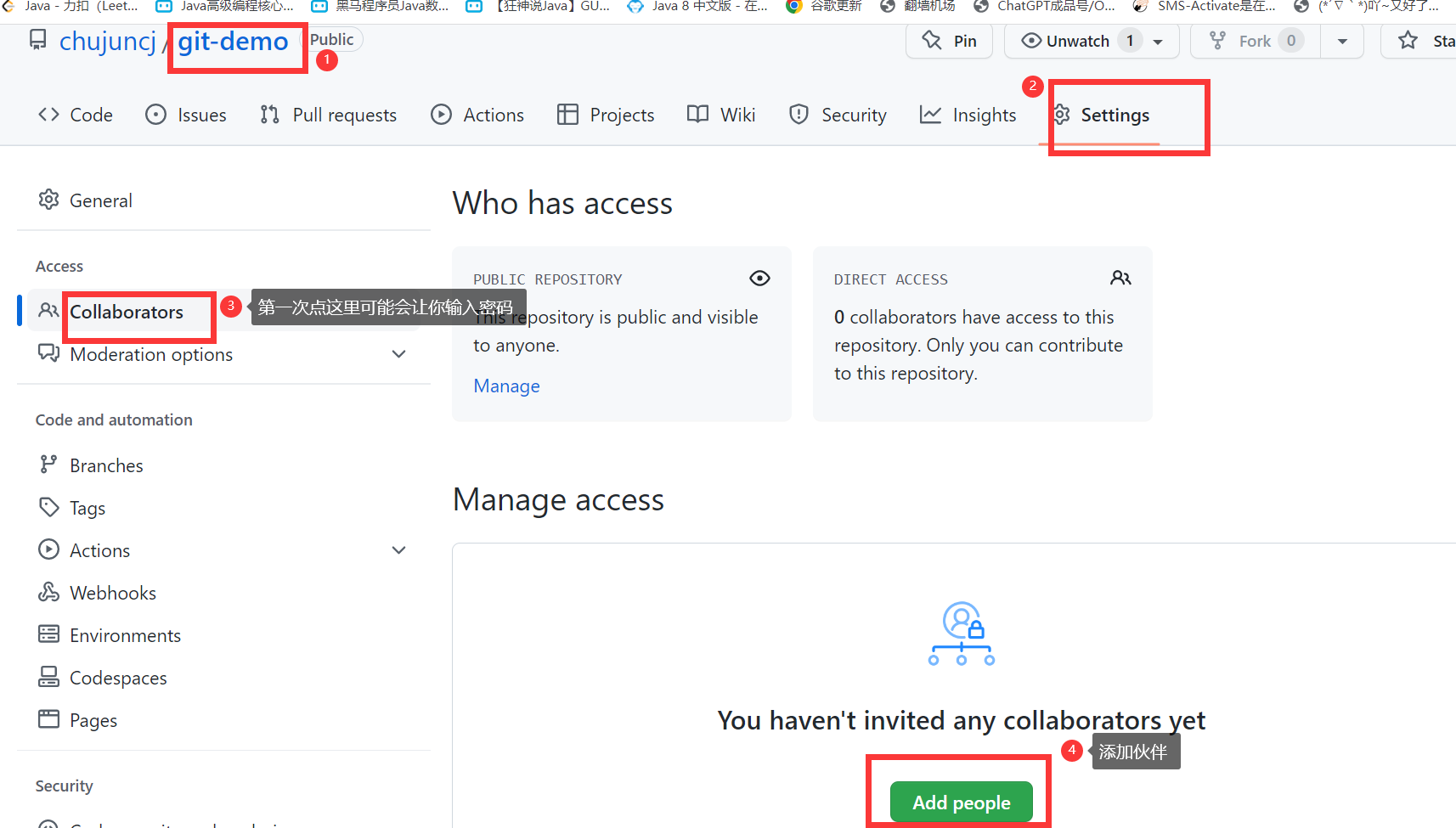Click the sidebar Actions play icon
Viewport: 1456px width, 828px height.
(x=48, y=549)
